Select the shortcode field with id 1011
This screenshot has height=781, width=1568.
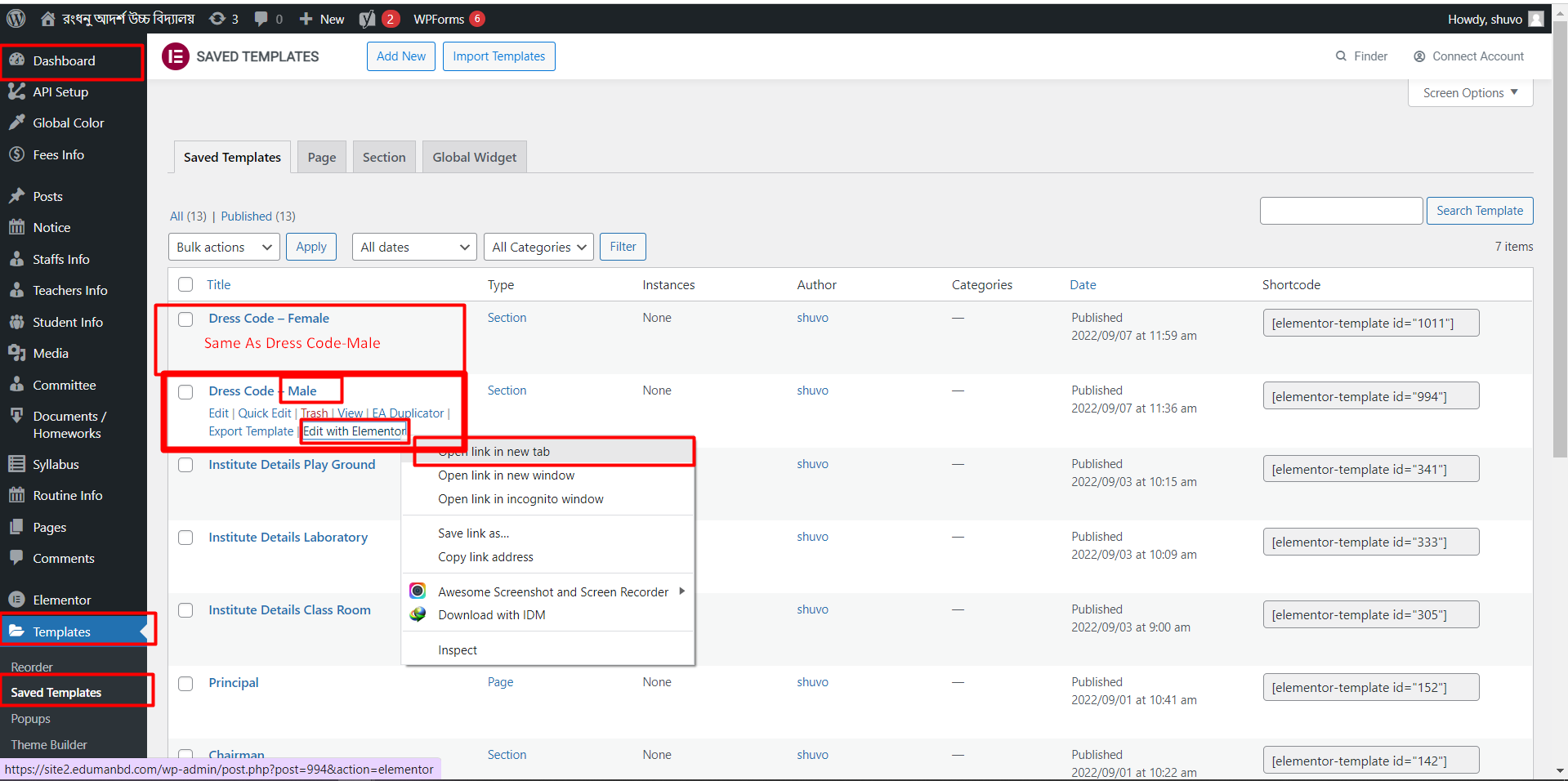[x=1371, y=323]
